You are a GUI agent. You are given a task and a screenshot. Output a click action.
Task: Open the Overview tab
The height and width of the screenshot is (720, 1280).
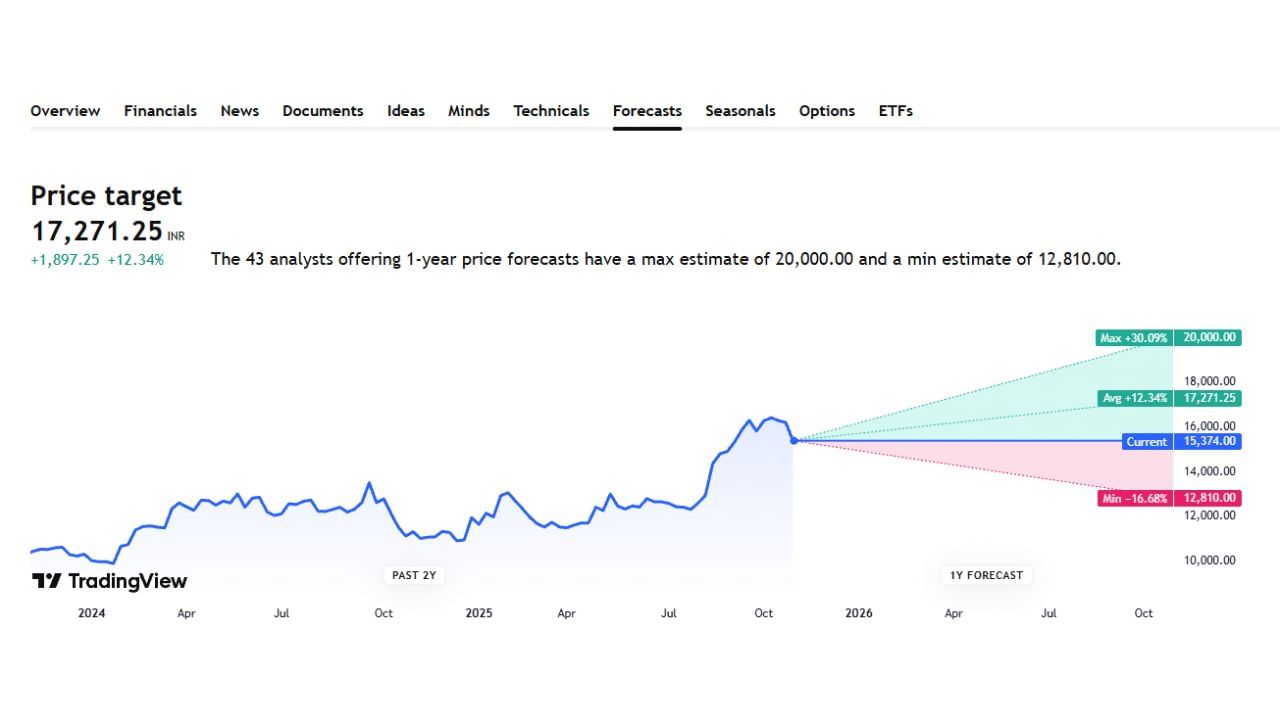(x=65, y=111)
